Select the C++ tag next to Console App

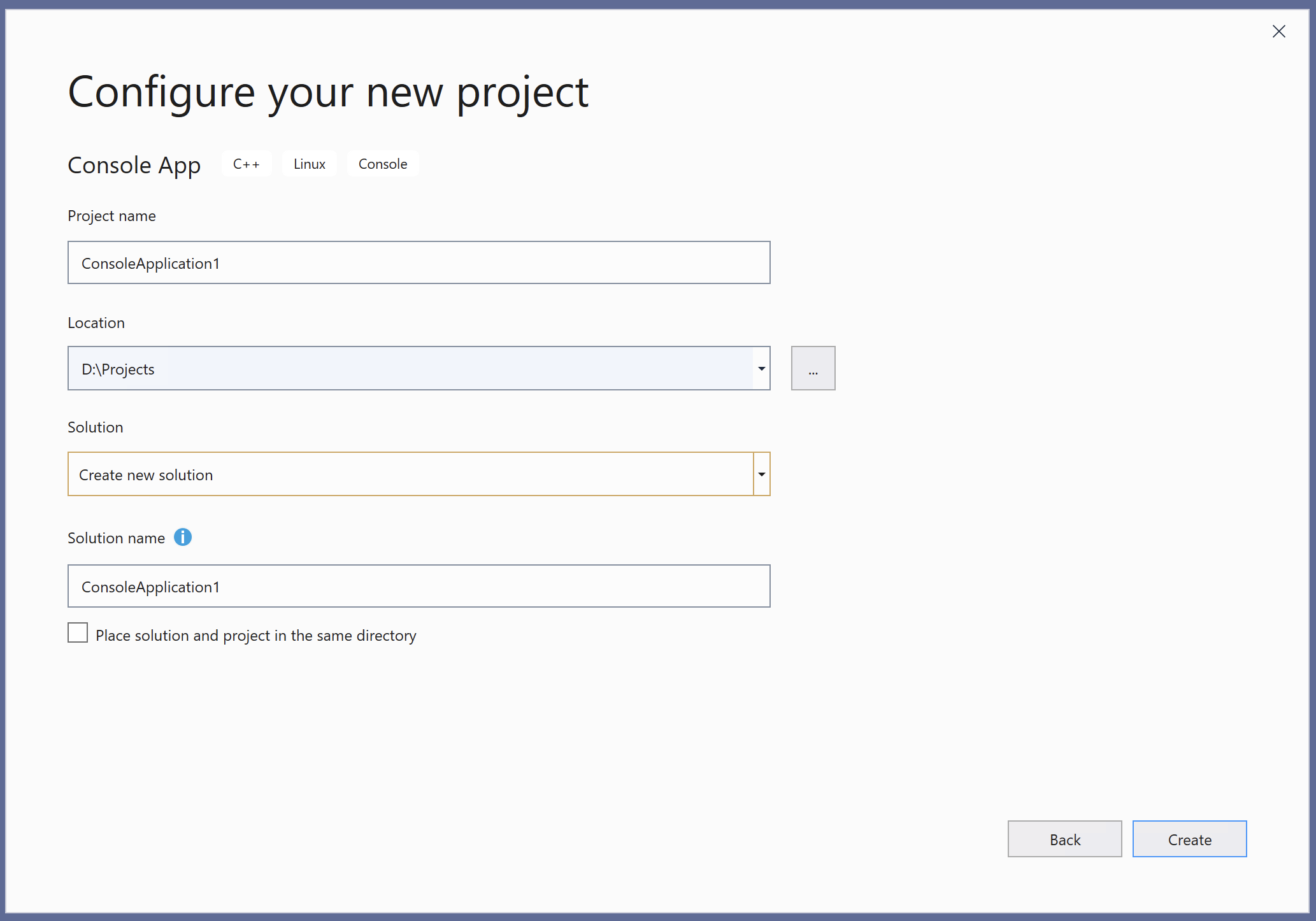(247, 164)
